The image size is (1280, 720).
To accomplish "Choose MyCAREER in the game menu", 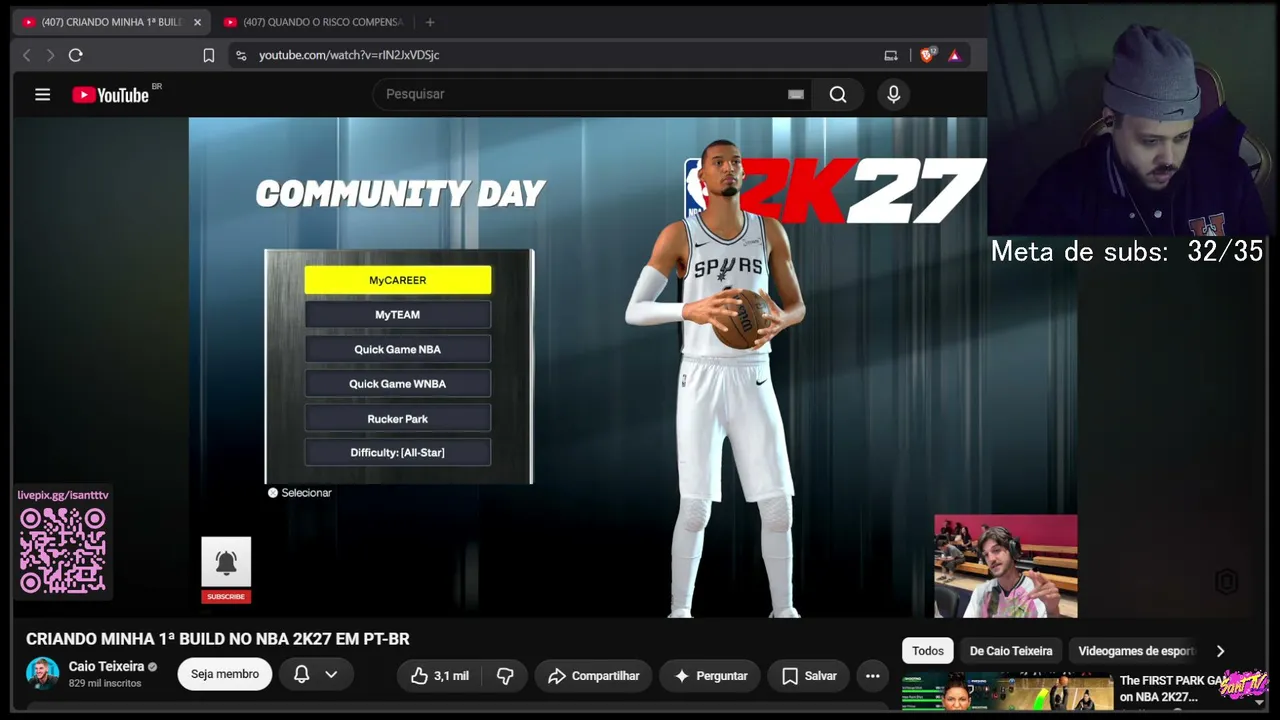I will (x=398, y=280).
